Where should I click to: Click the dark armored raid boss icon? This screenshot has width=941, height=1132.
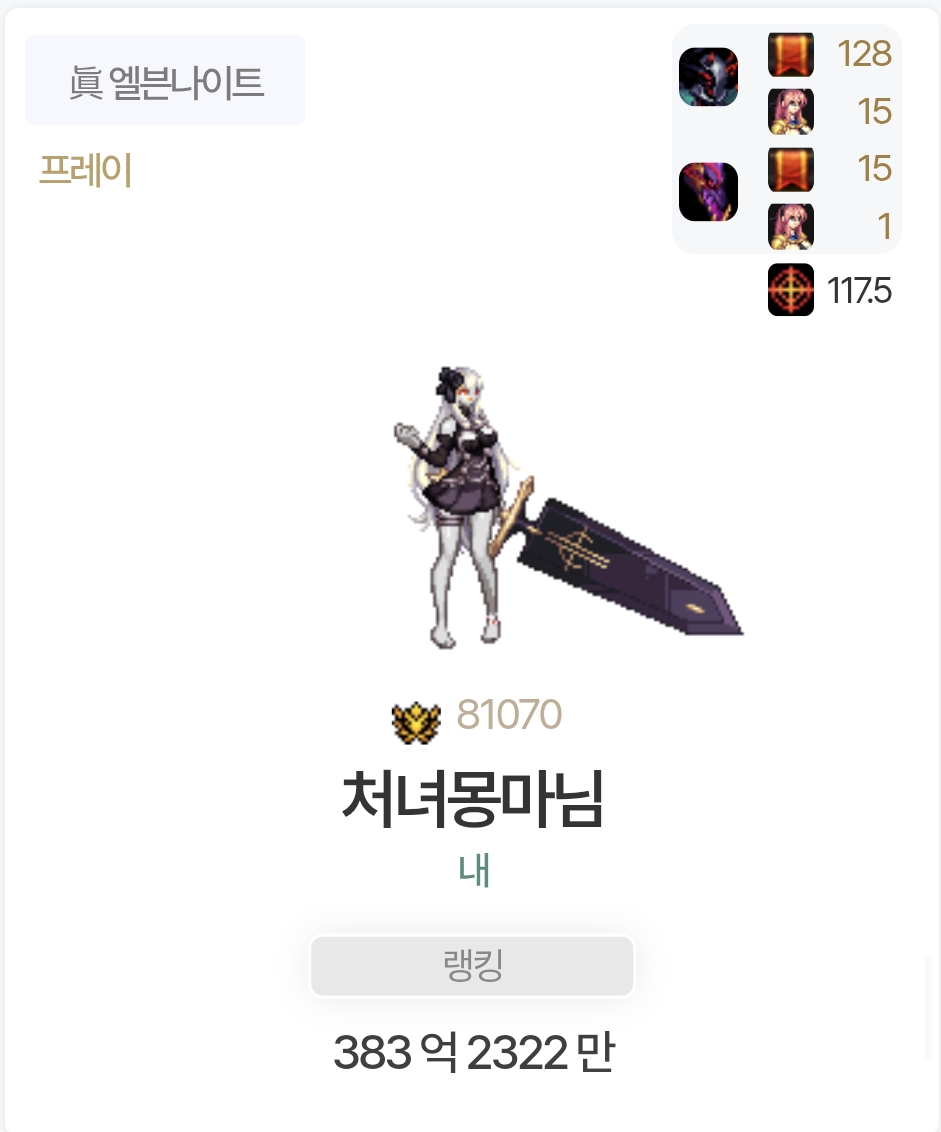708,77
